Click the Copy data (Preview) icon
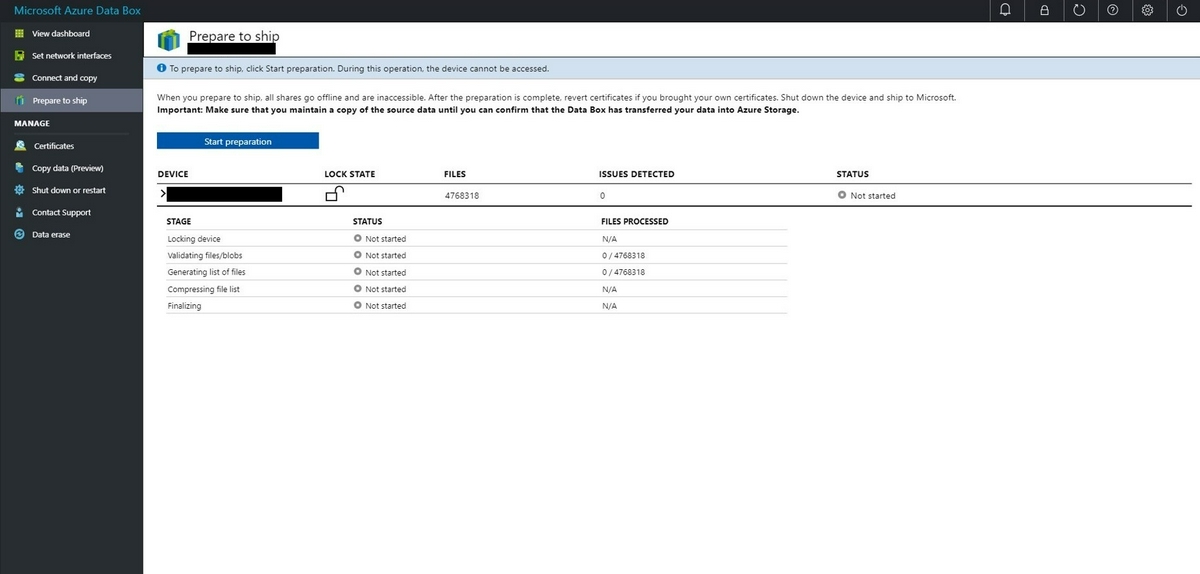This screenshot has height=574, width=1200. click(x=20, y=168)
